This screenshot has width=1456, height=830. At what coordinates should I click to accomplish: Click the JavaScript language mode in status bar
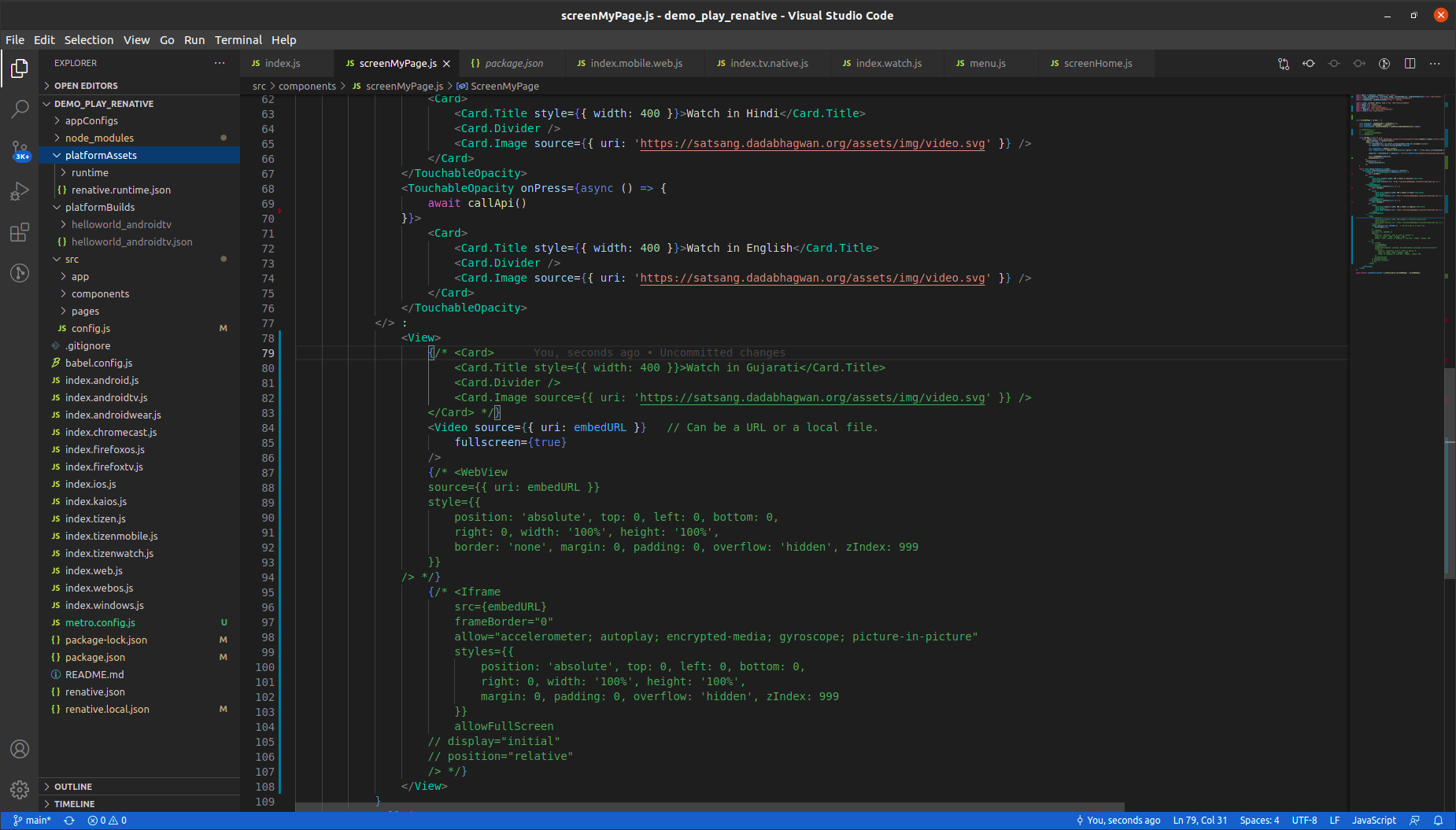[1374, 821]
